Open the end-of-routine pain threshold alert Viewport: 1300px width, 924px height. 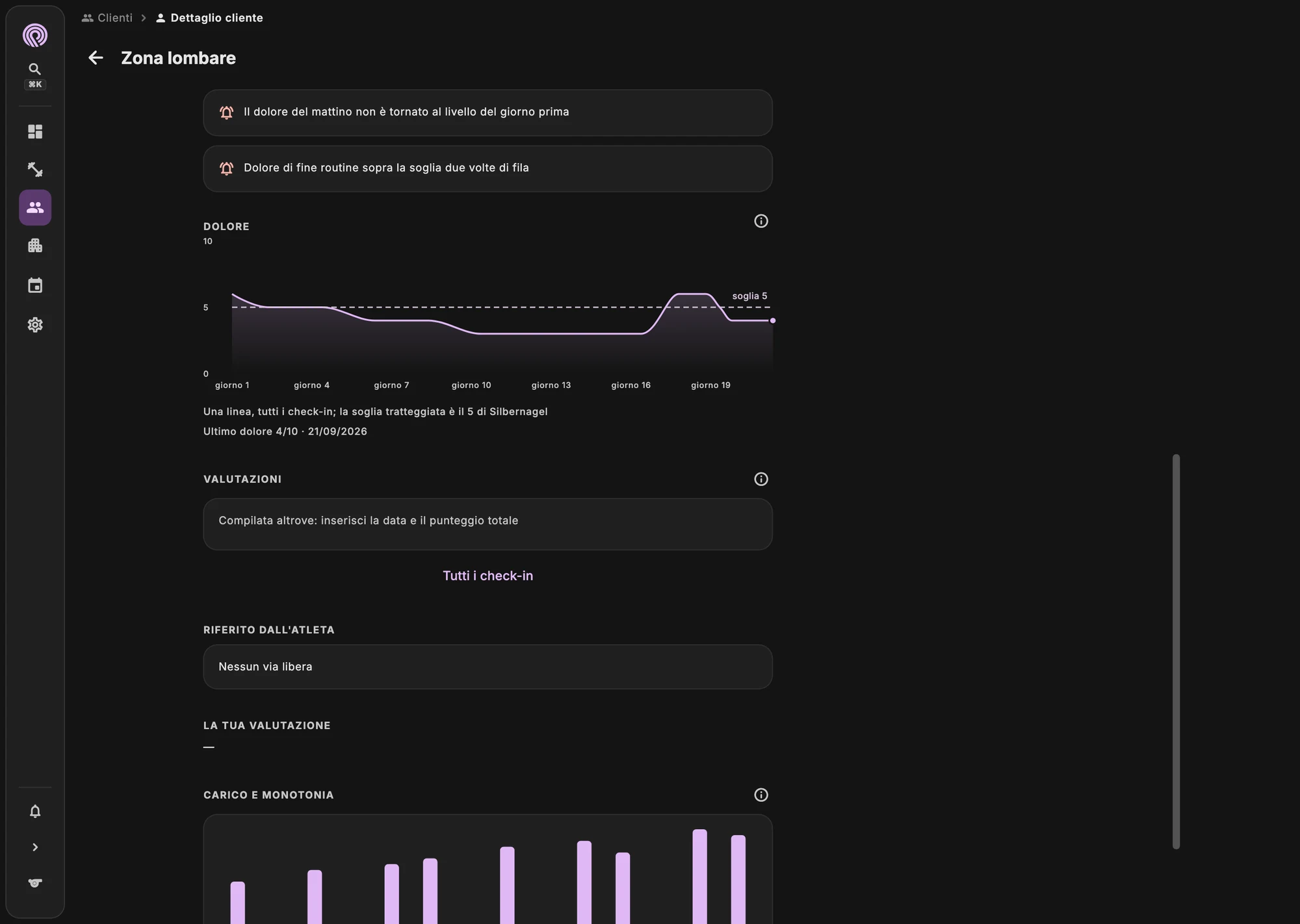(487, 168)
